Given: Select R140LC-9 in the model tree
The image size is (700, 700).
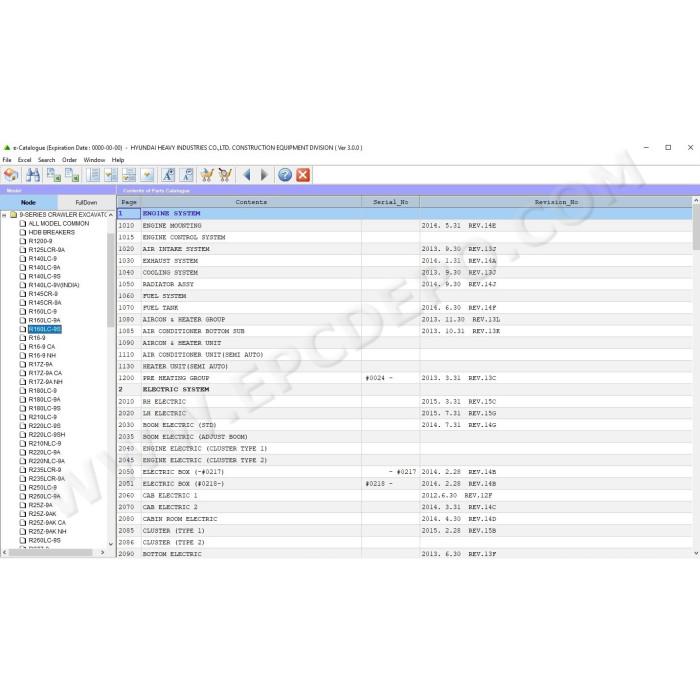Looking at the screenshot, I should 42,258.
